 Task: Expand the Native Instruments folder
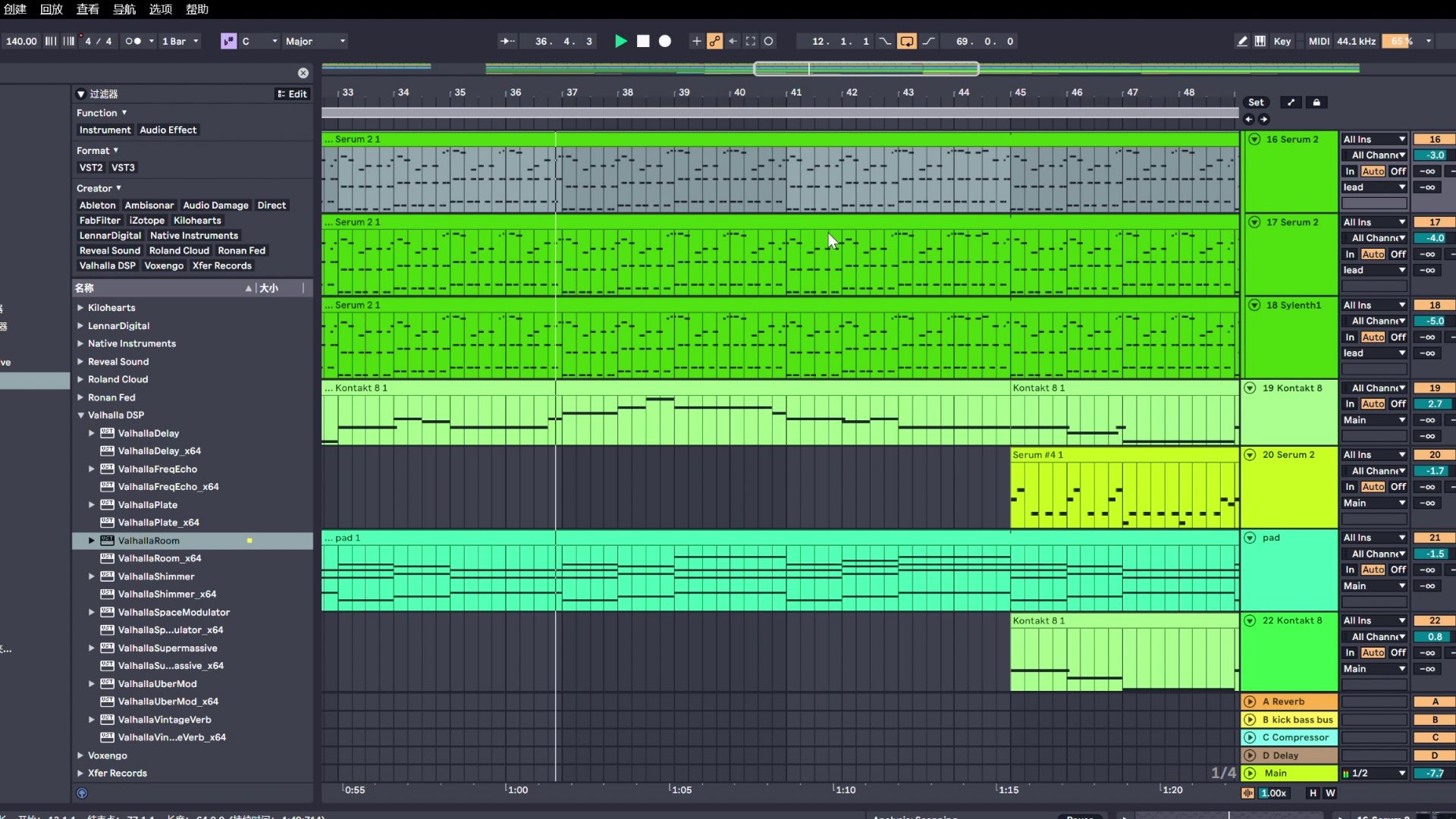coord(80,344)
